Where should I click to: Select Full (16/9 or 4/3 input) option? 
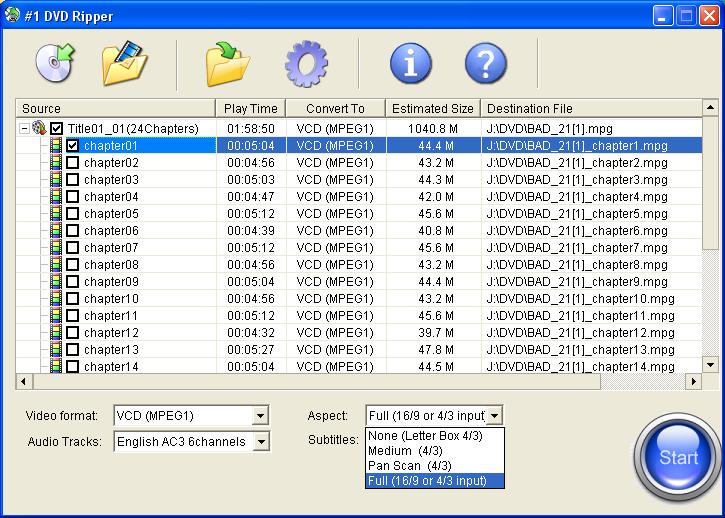435,481
